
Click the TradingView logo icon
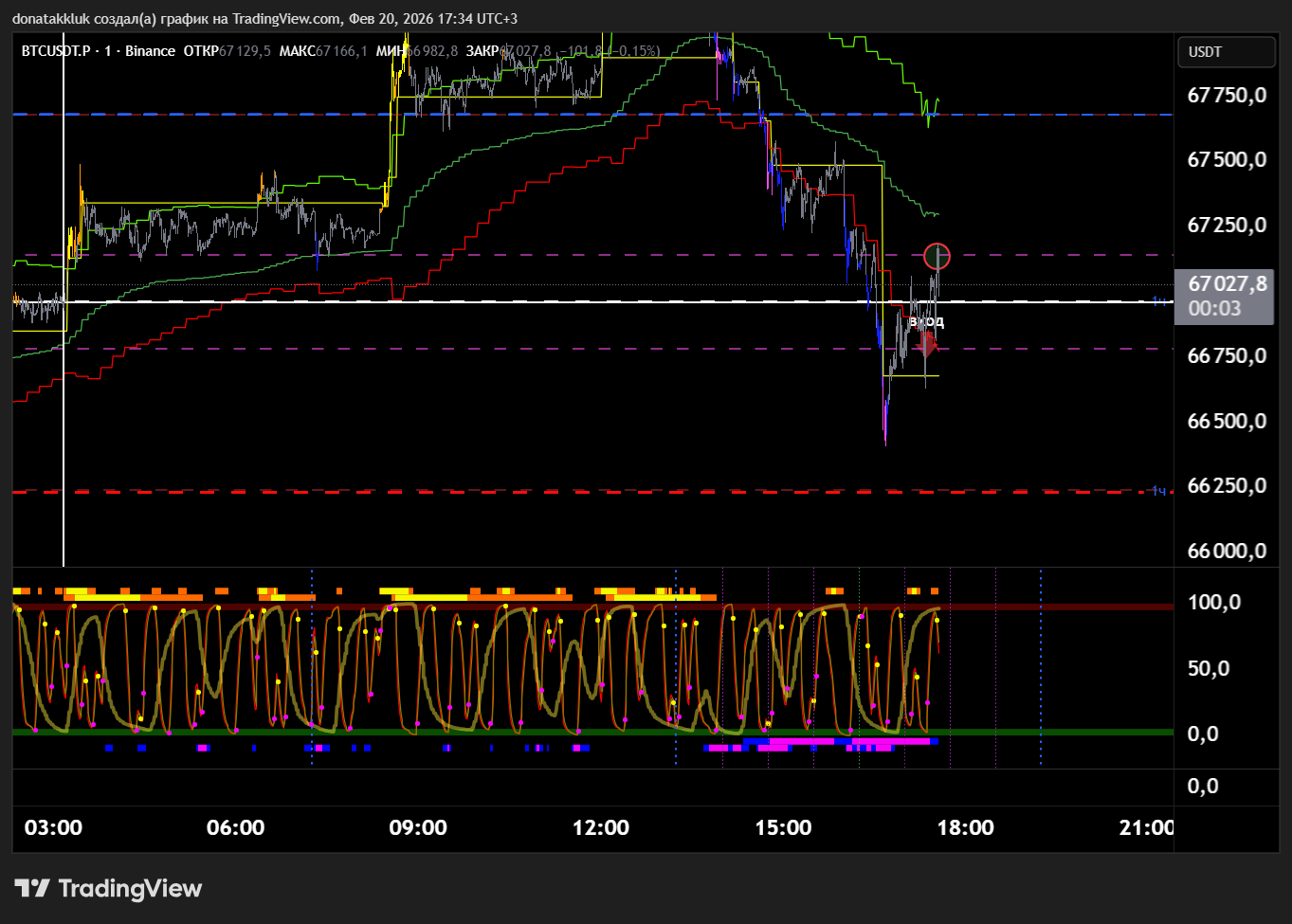(32, 888)
